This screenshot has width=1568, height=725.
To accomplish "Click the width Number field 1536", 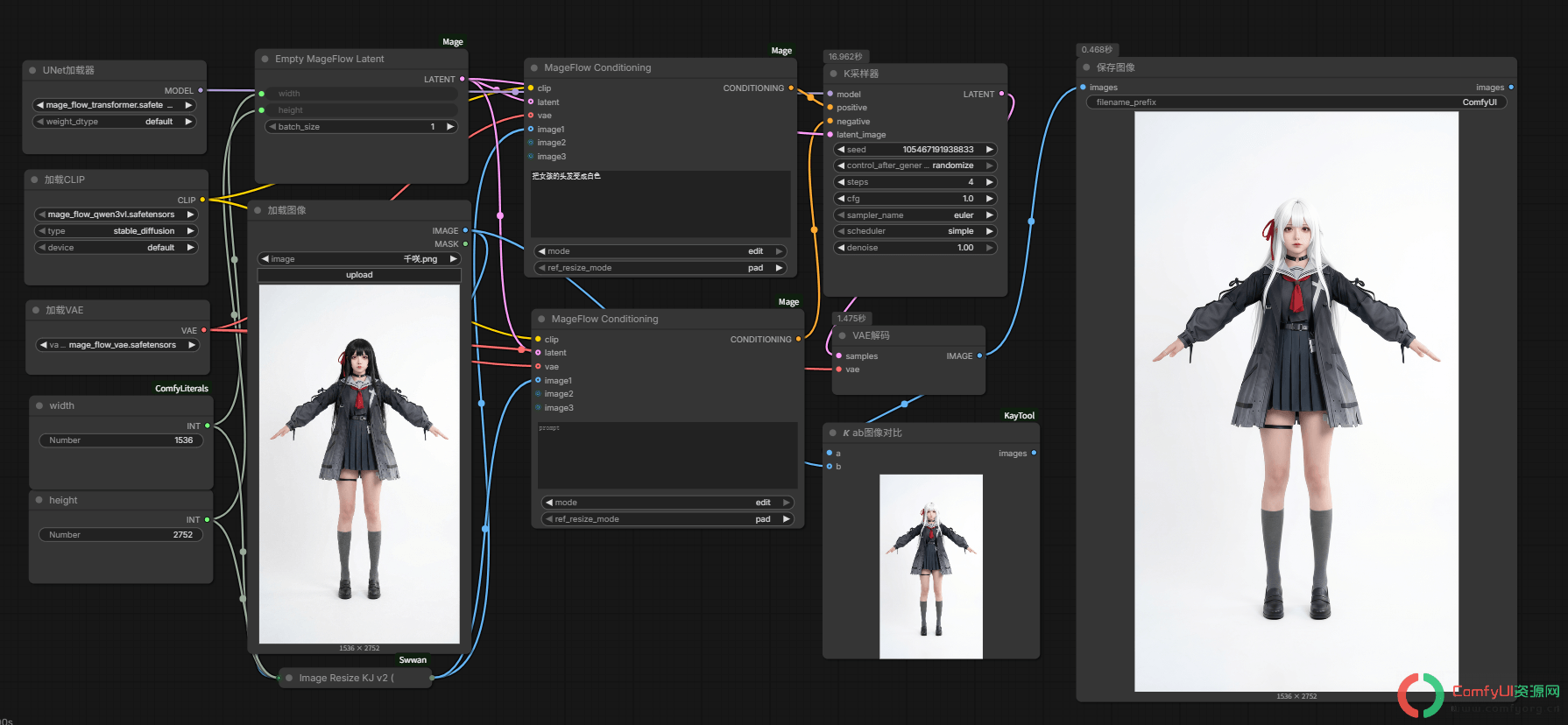I will tap(121, 440).
